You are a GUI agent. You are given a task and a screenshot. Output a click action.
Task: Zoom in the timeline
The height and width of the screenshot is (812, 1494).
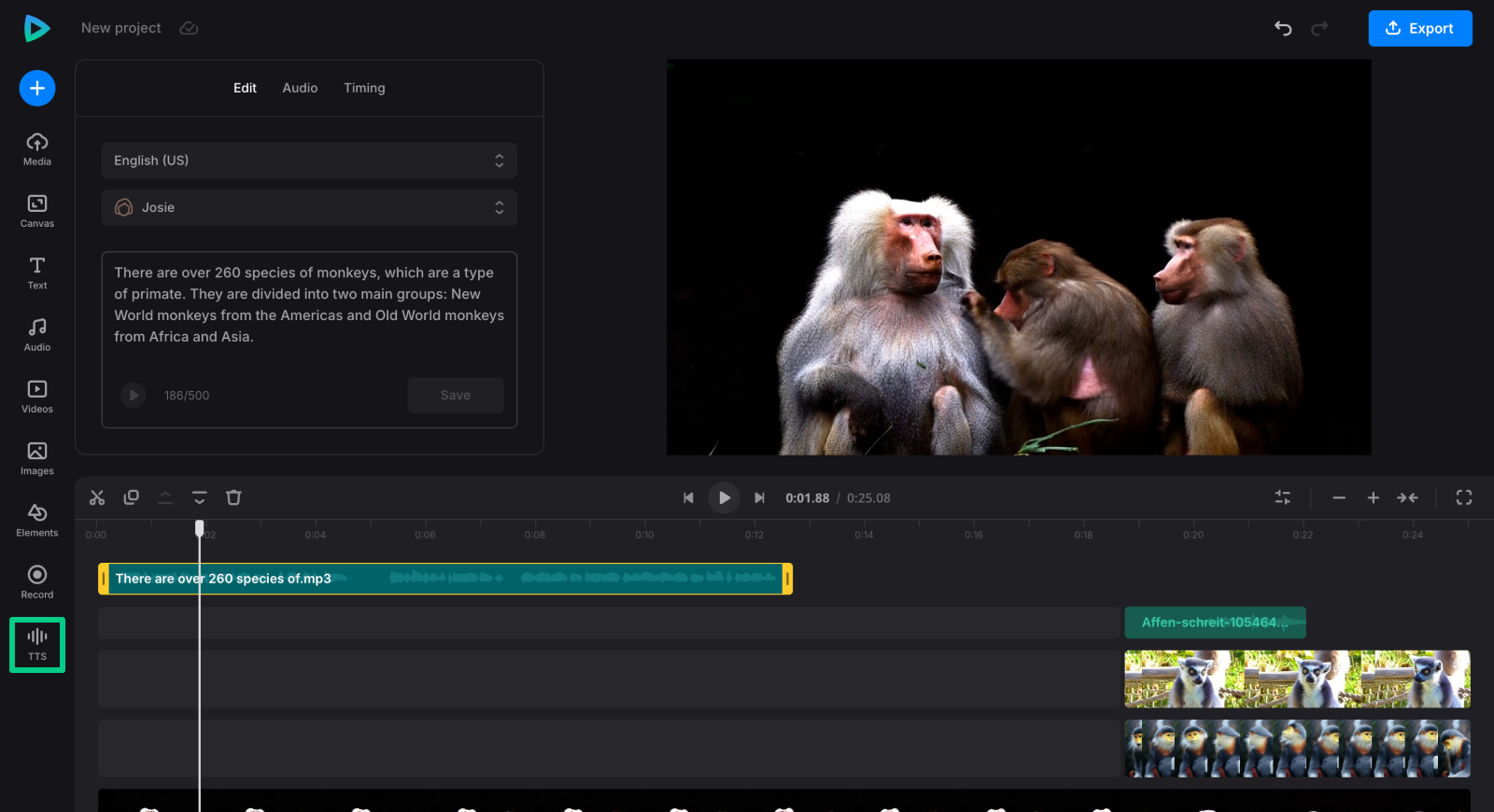coord(1374,497)
